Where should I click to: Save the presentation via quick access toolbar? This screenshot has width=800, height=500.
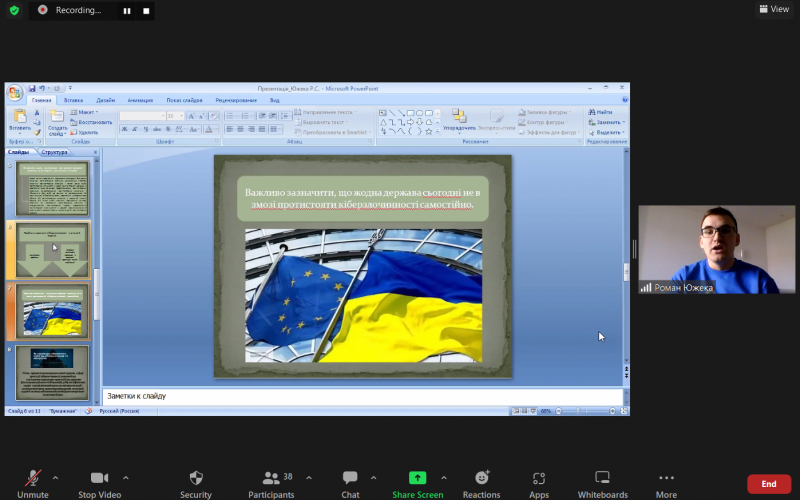tap(32, 88)
